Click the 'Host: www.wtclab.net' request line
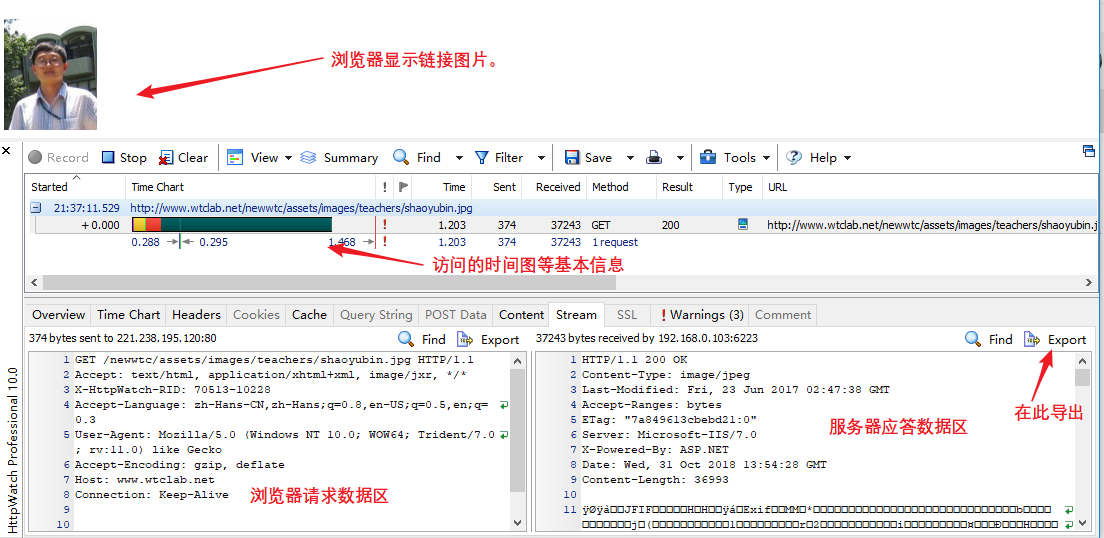This screenshot has height=538, width=1104. coord(145,480)
